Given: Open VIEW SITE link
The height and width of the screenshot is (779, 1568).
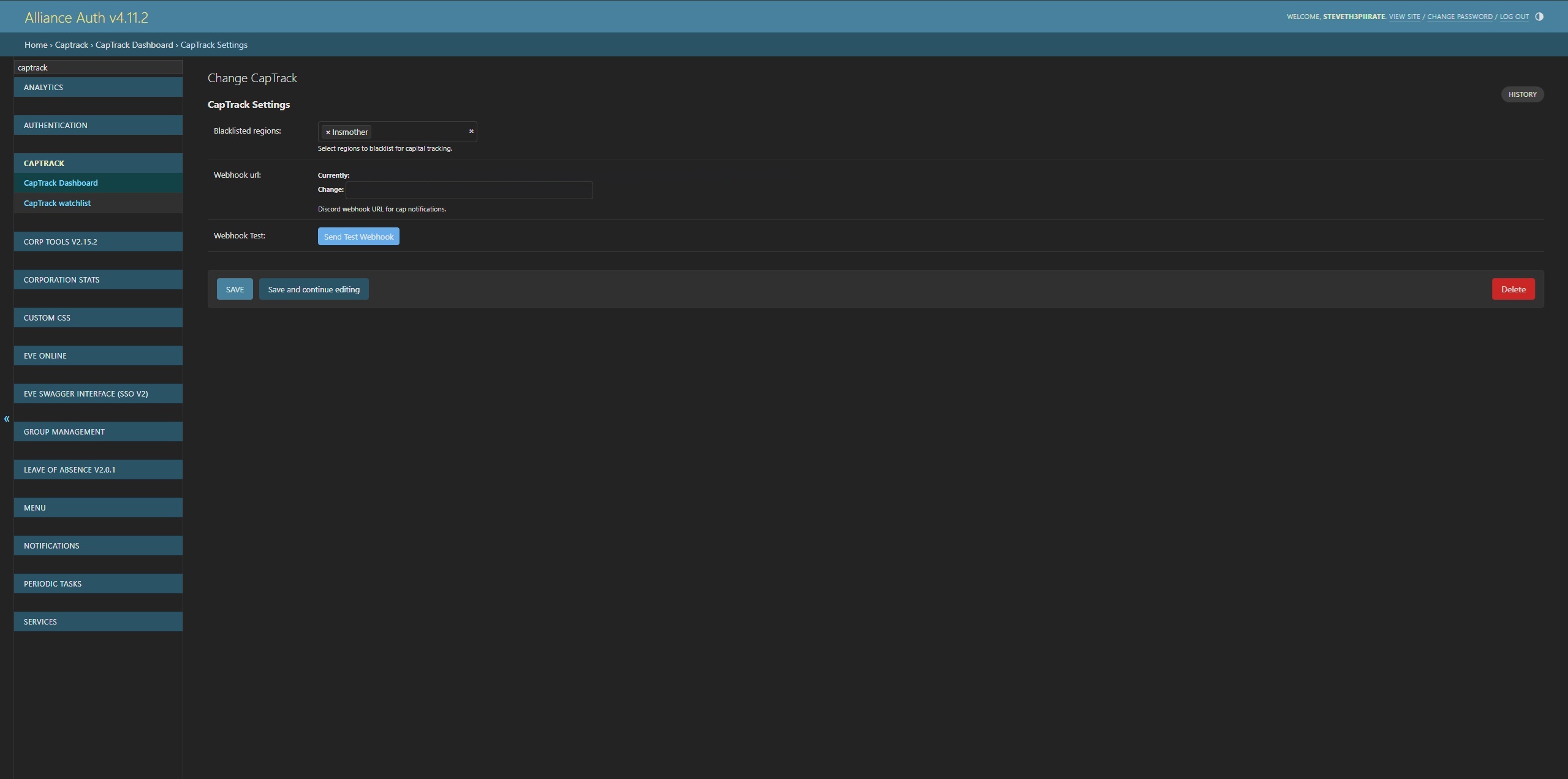Looking at the screenshot, I should [1404, 17].
